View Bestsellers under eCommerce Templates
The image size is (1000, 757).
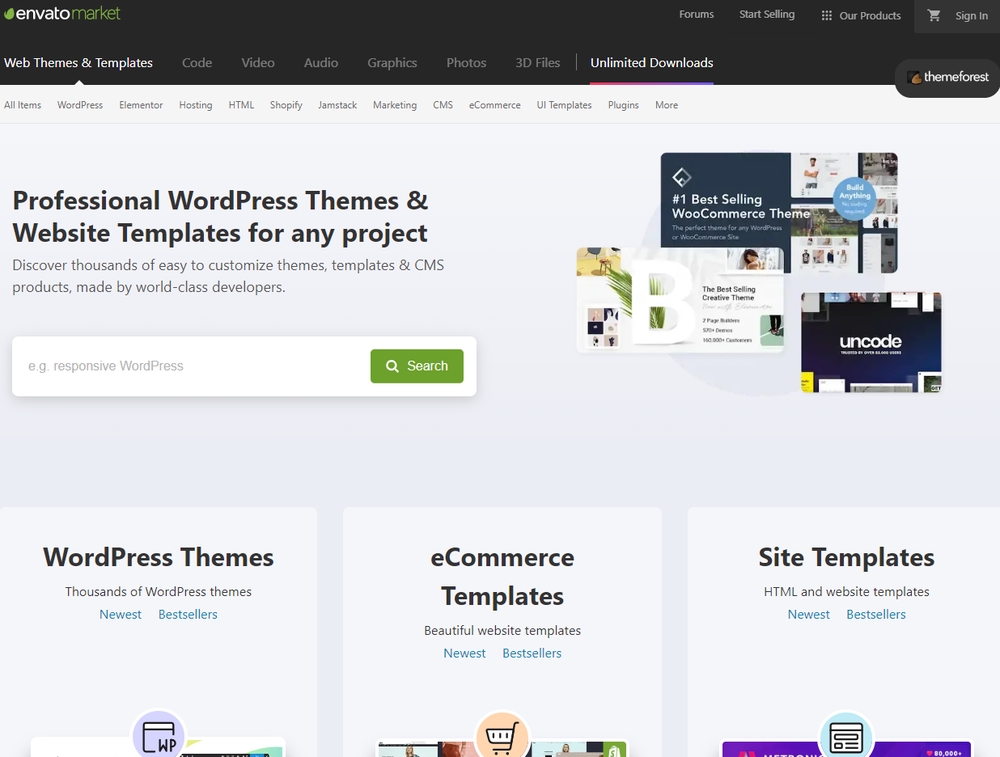click(x=531, y=652)
